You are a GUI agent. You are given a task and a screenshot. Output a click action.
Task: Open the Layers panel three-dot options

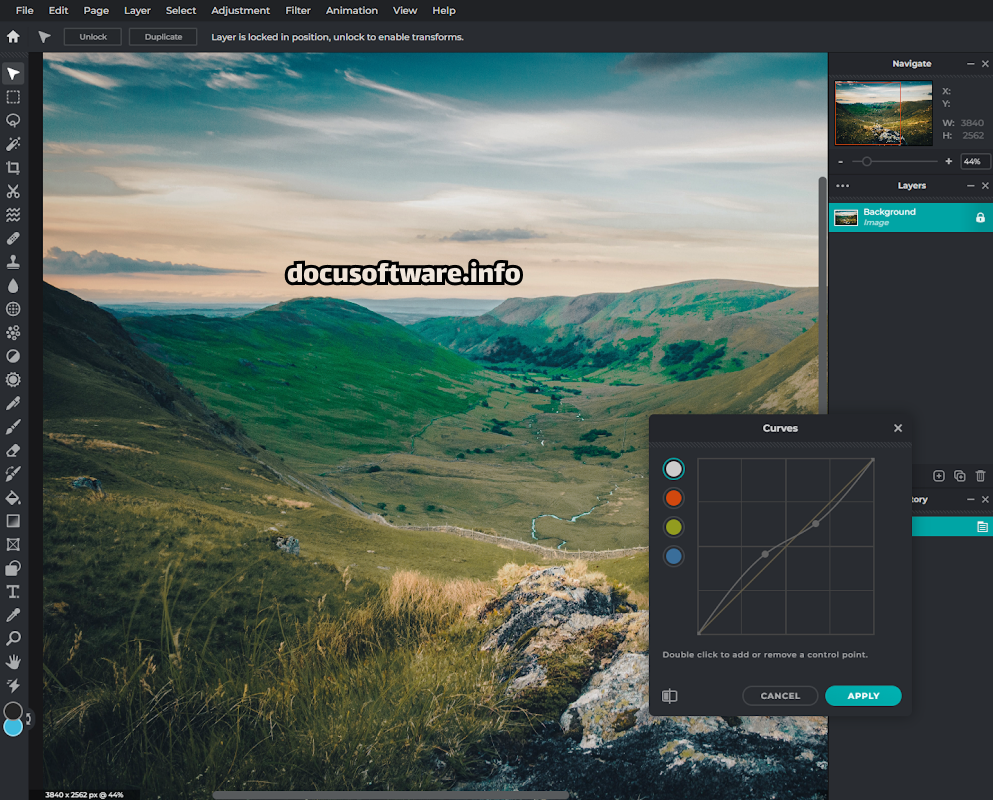pyautogui.click(x=842, y=186)
